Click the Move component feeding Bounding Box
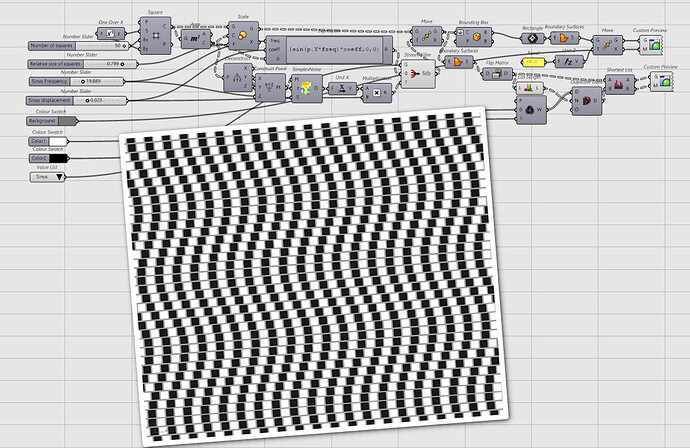 coord(426,36)
